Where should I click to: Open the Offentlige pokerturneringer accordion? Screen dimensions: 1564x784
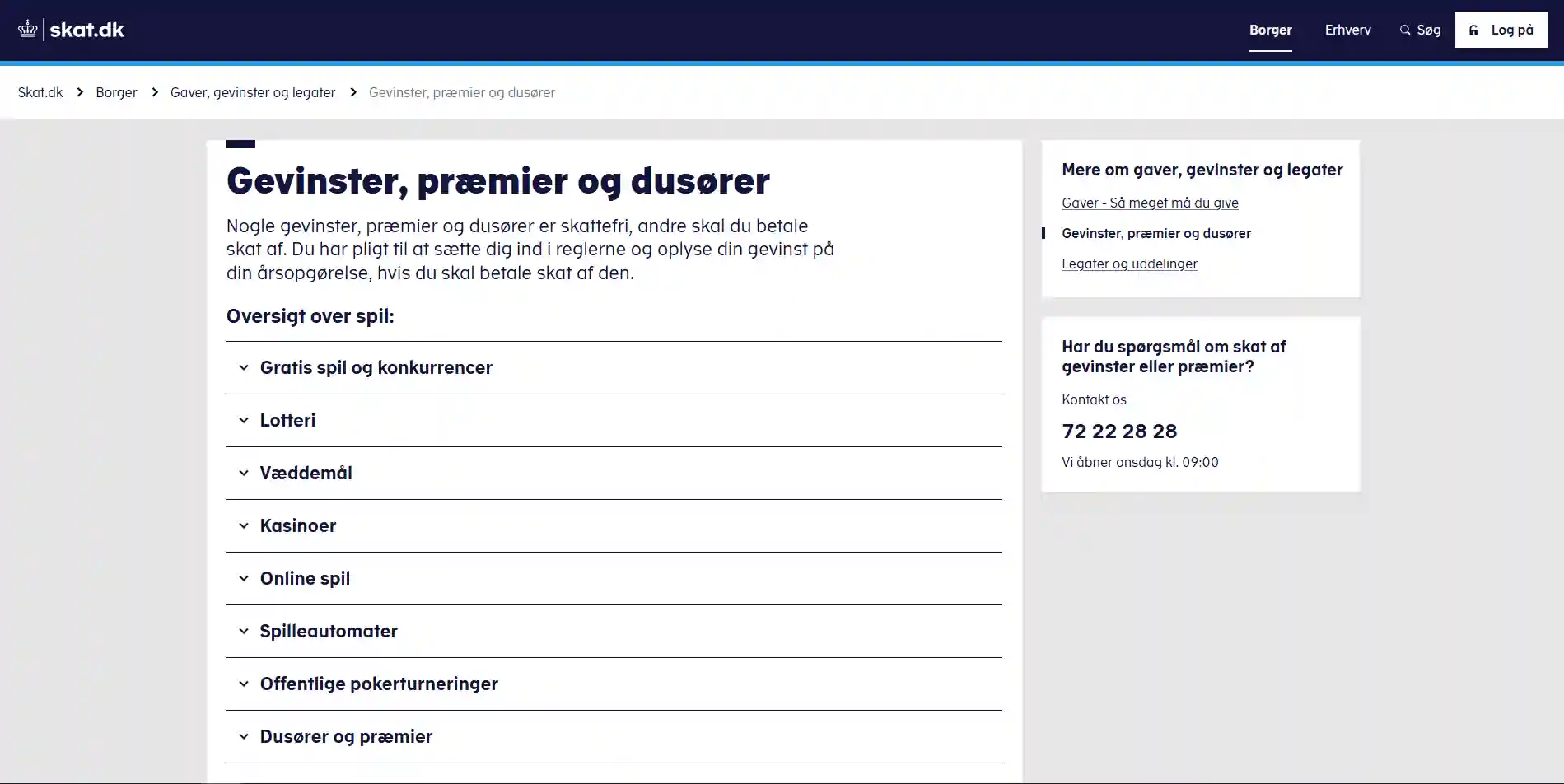(614, 684)
